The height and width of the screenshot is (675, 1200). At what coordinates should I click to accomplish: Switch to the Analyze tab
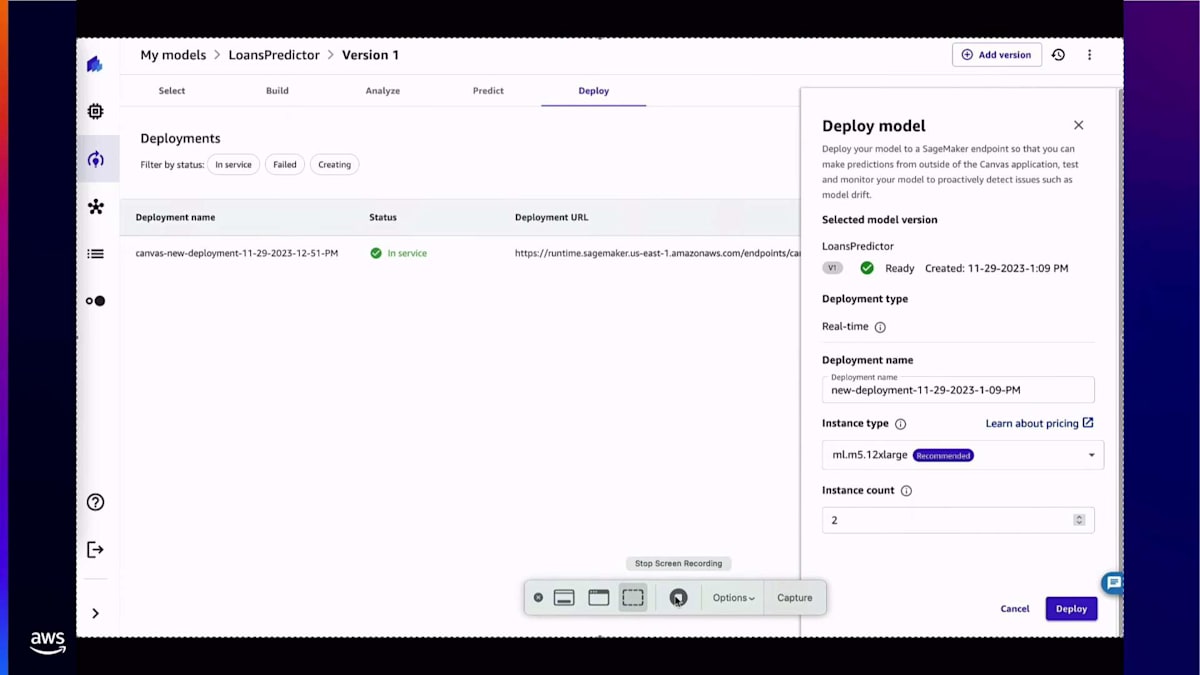383,91
